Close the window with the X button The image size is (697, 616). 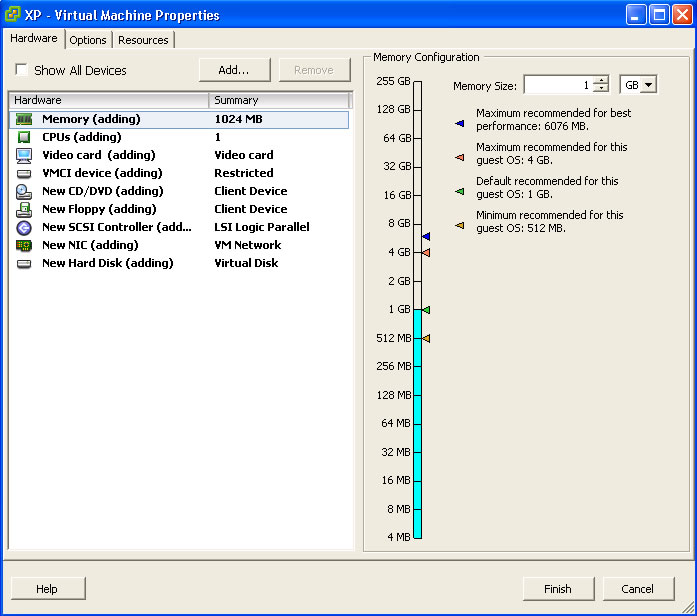click(682, 15)
